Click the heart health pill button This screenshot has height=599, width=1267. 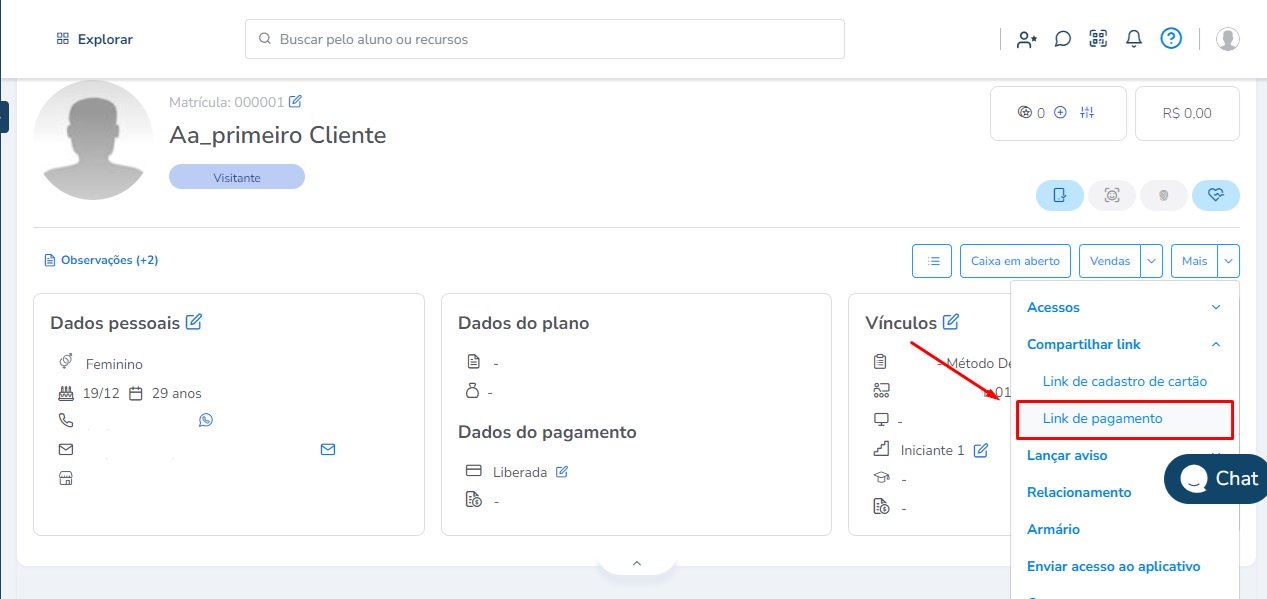1216,195
